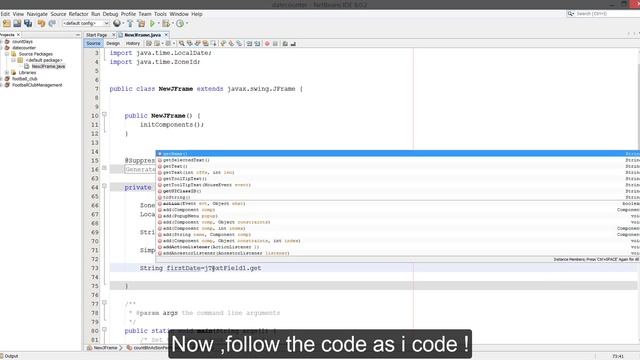Select the football_club project
Viewport: 640px width, 360px height.
(x=25, y=79)
